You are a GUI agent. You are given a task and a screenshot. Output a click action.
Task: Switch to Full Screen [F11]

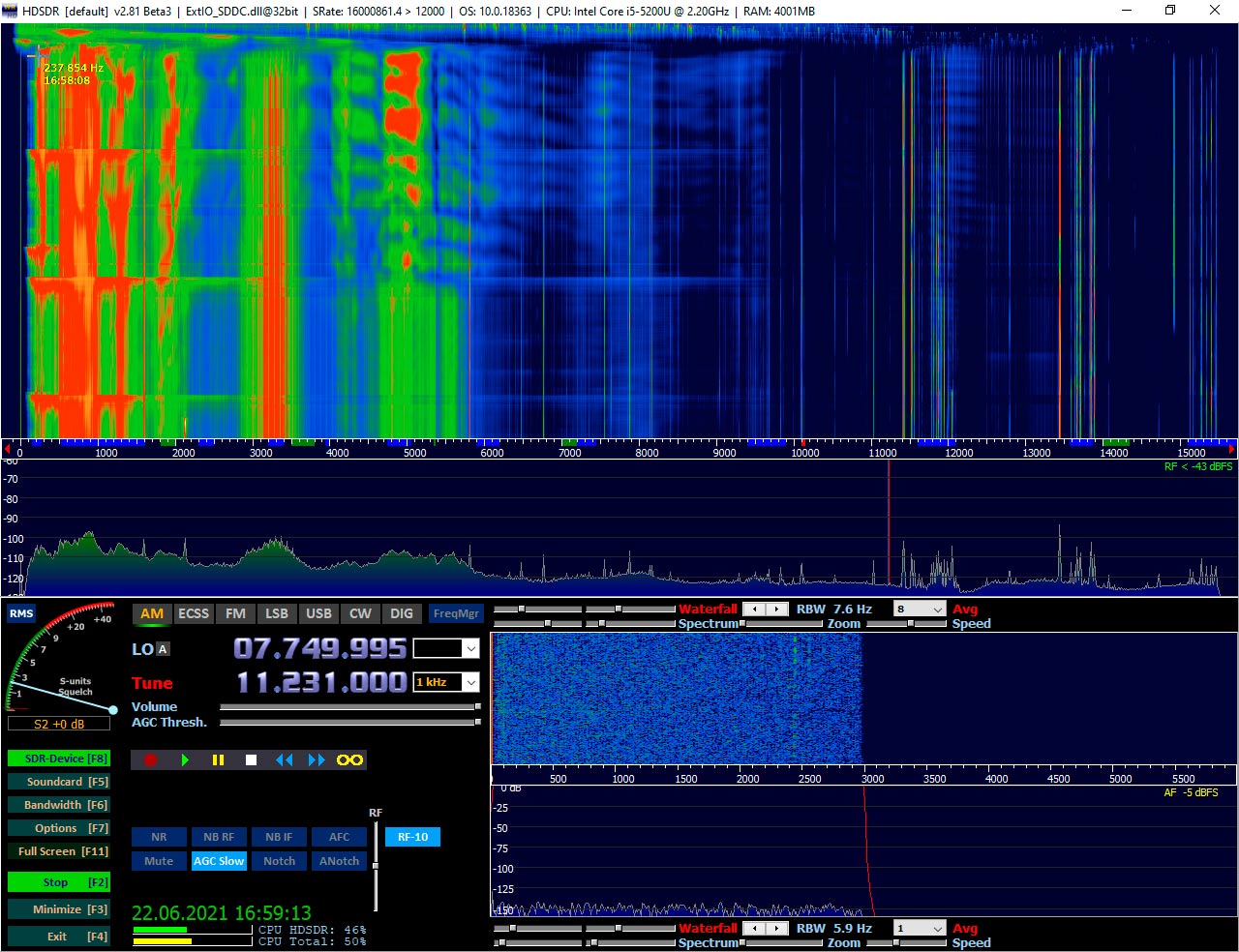[58, 851]
